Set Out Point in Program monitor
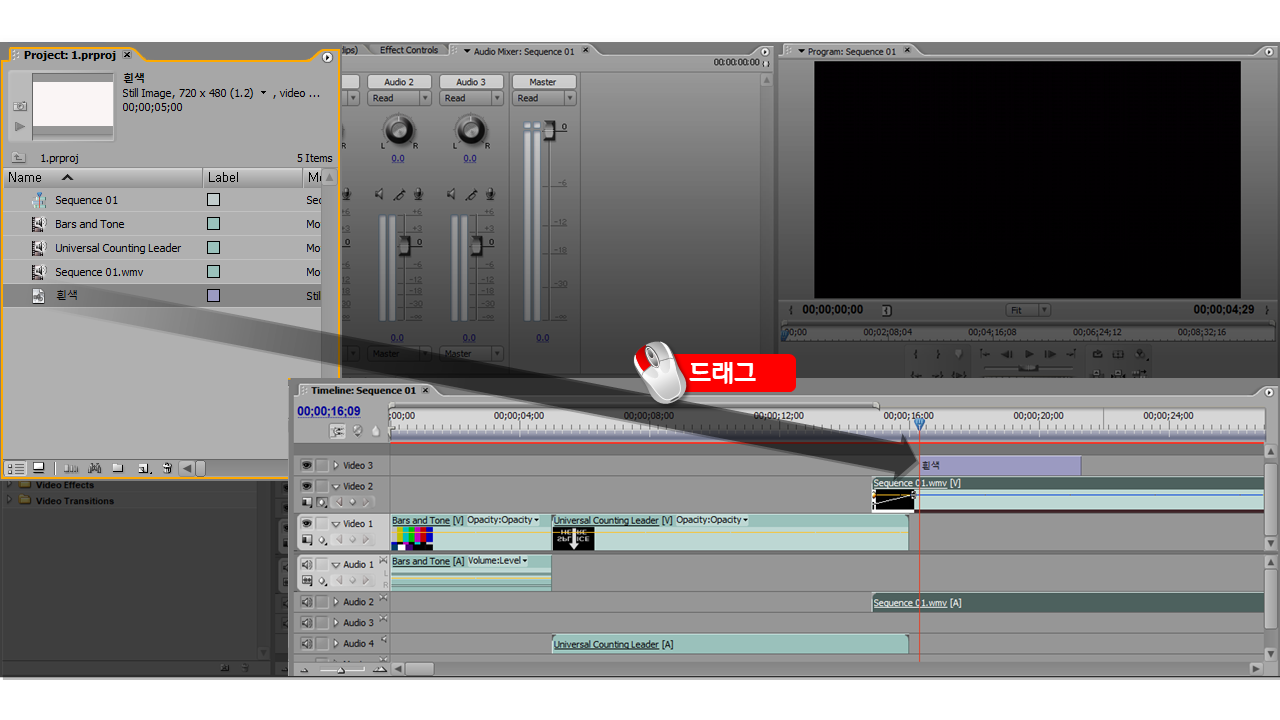Image resolution: width=1280 pixels, height=720 pixels. pyautogui.click(x=938, y=354)
